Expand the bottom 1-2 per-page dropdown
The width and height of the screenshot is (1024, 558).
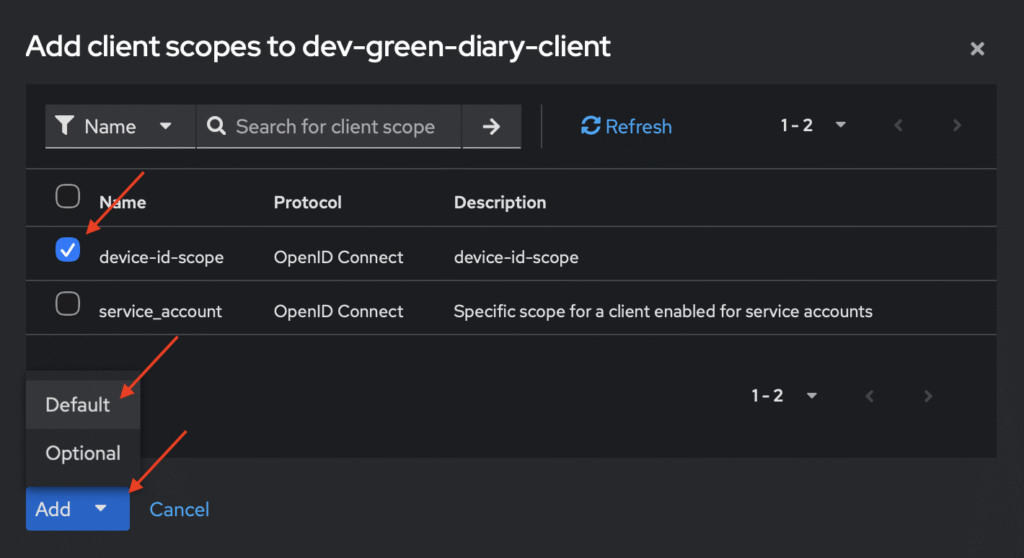(x=785, y=396)
